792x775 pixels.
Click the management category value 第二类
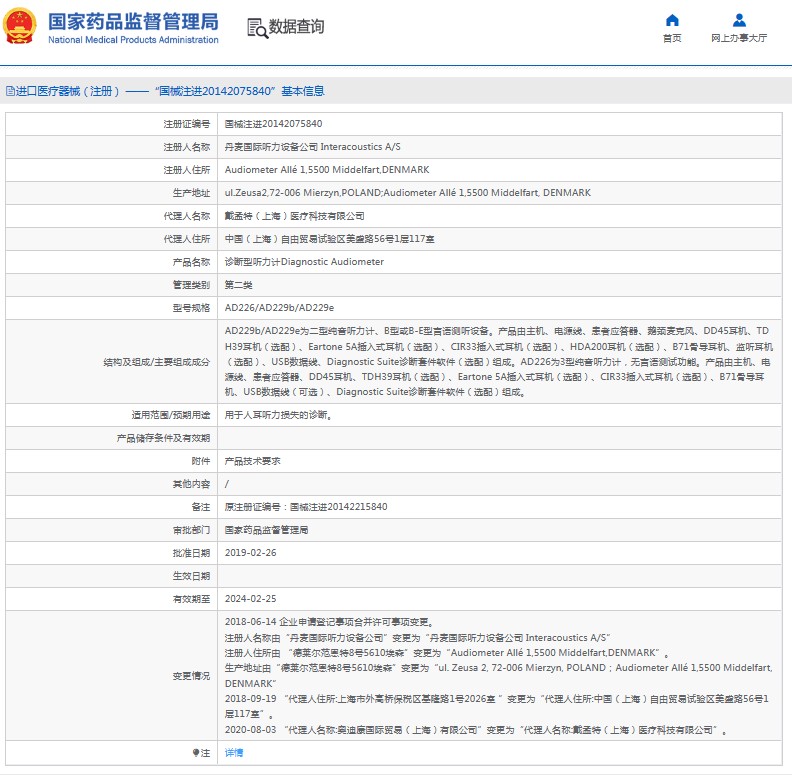[238, 284]
